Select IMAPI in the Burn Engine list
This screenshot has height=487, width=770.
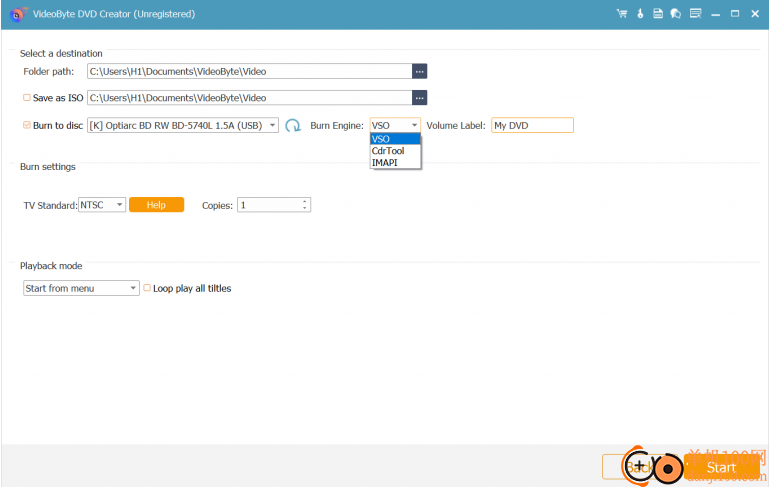coord(395,162)
